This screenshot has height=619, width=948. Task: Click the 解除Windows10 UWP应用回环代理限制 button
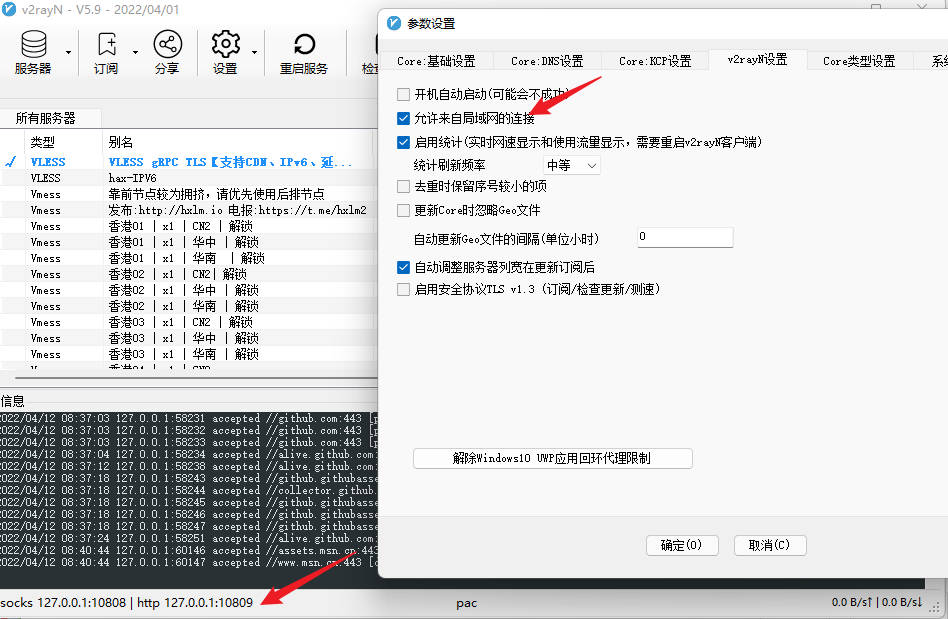click(x=552, y=458)
